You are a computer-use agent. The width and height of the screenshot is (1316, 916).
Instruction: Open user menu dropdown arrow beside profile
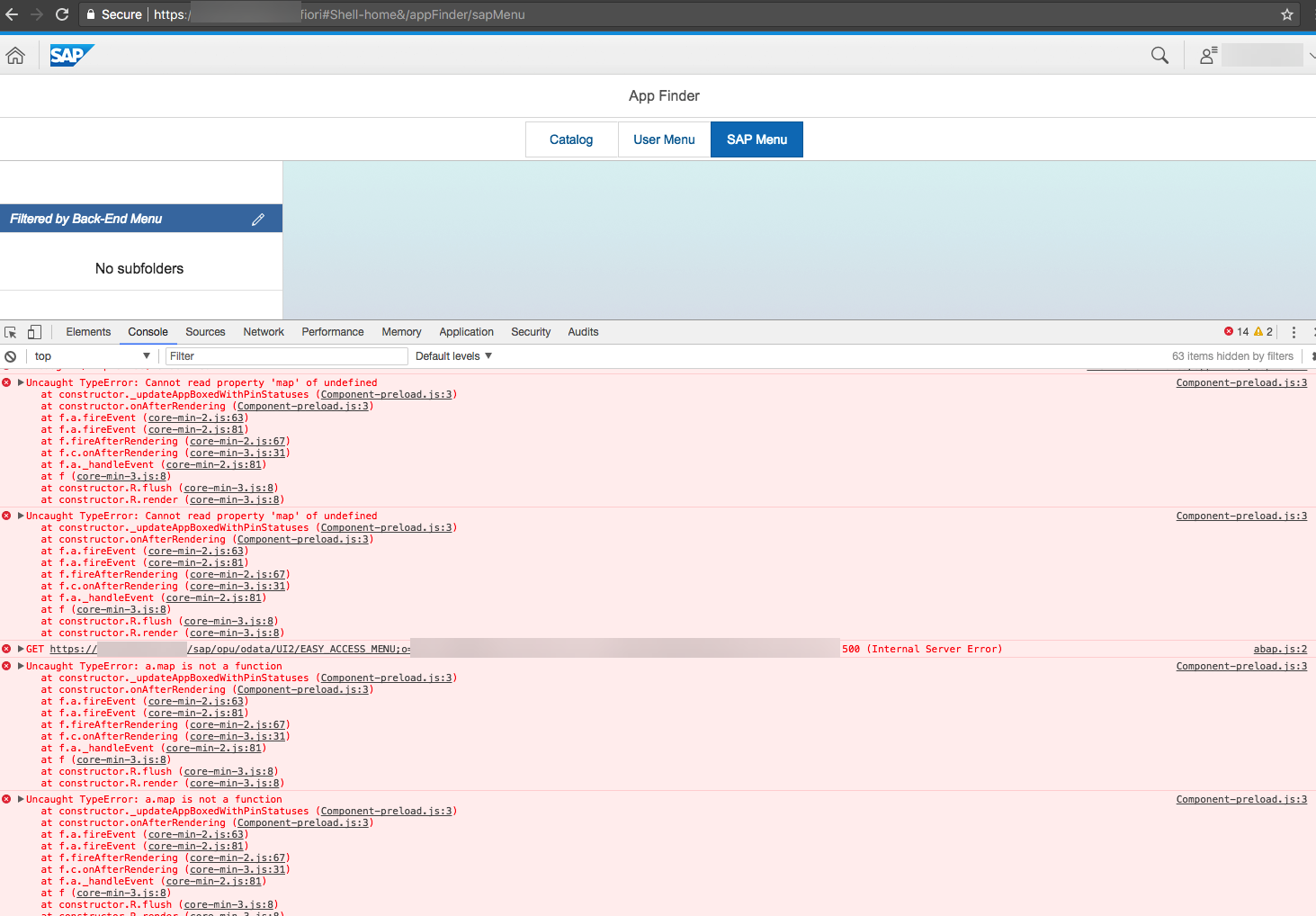(1312, 56)
